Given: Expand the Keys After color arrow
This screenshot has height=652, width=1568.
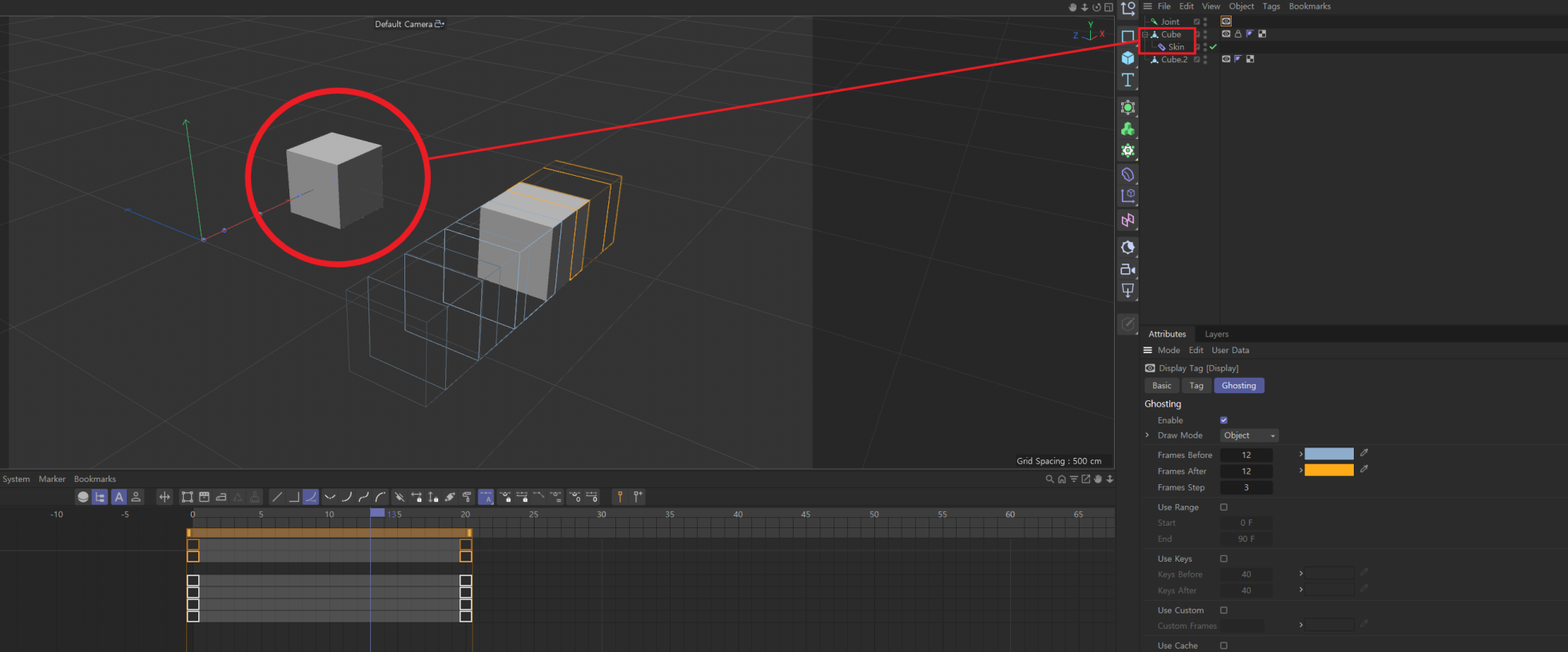Looking at the screenshot, I should tap(1301, 589).
